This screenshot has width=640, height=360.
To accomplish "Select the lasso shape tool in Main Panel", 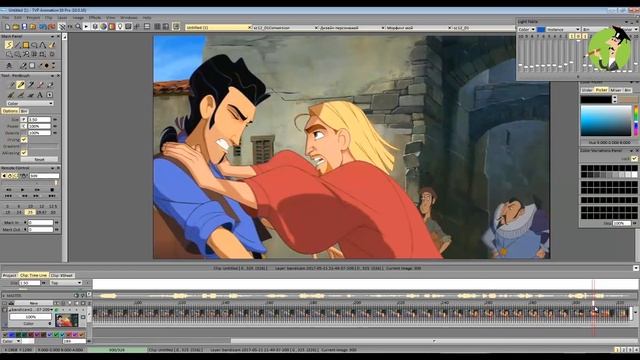I will [x=34, y=45].
